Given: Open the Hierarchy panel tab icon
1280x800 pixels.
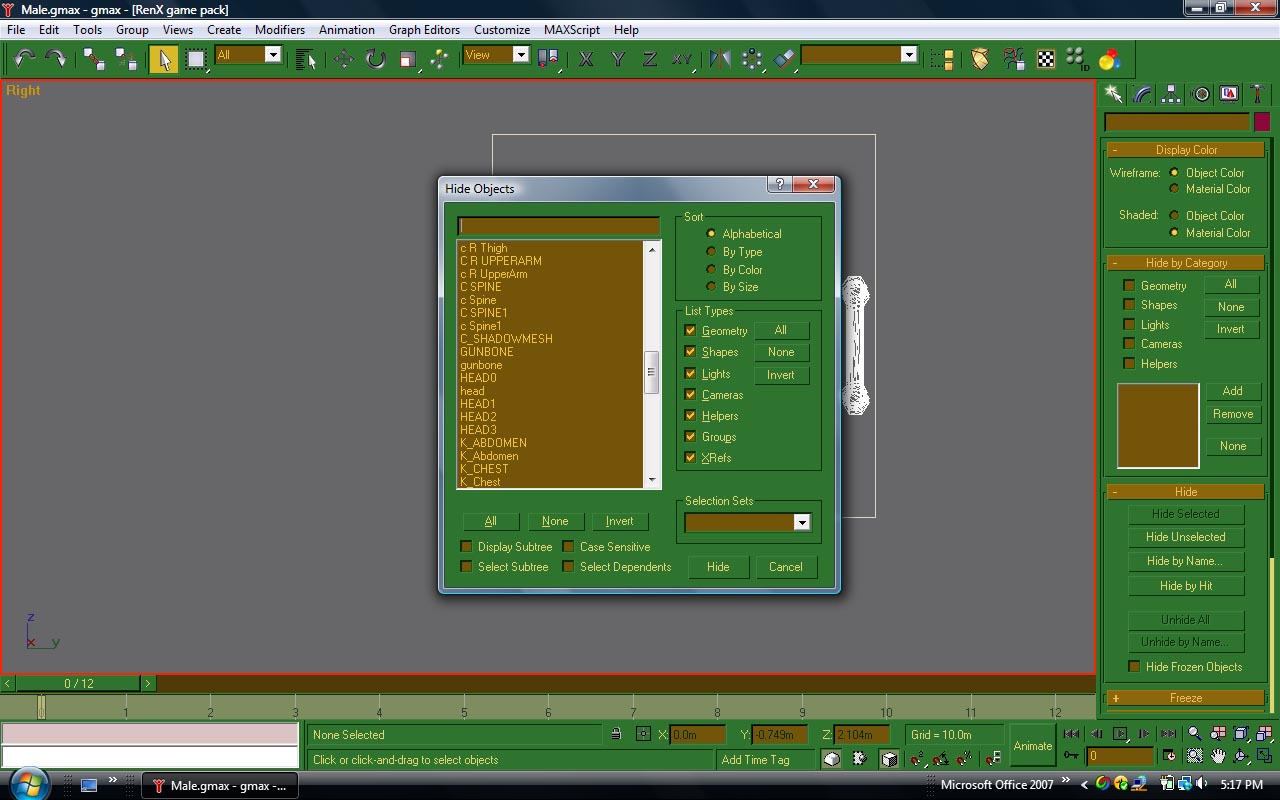Looking at the screenshot, I should [1171, 94].
